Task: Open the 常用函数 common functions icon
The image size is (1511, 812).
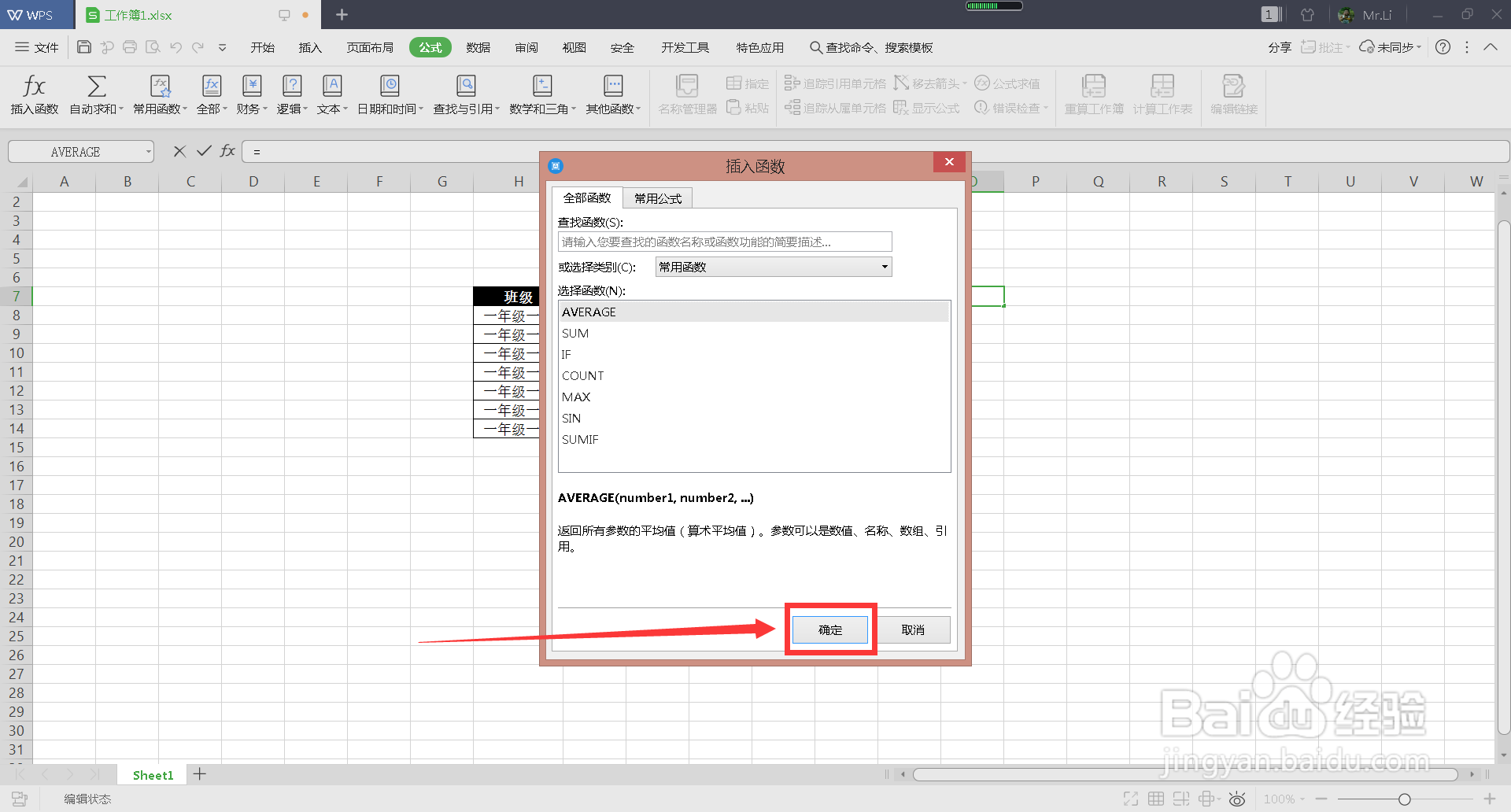Action: pos(161,85)
